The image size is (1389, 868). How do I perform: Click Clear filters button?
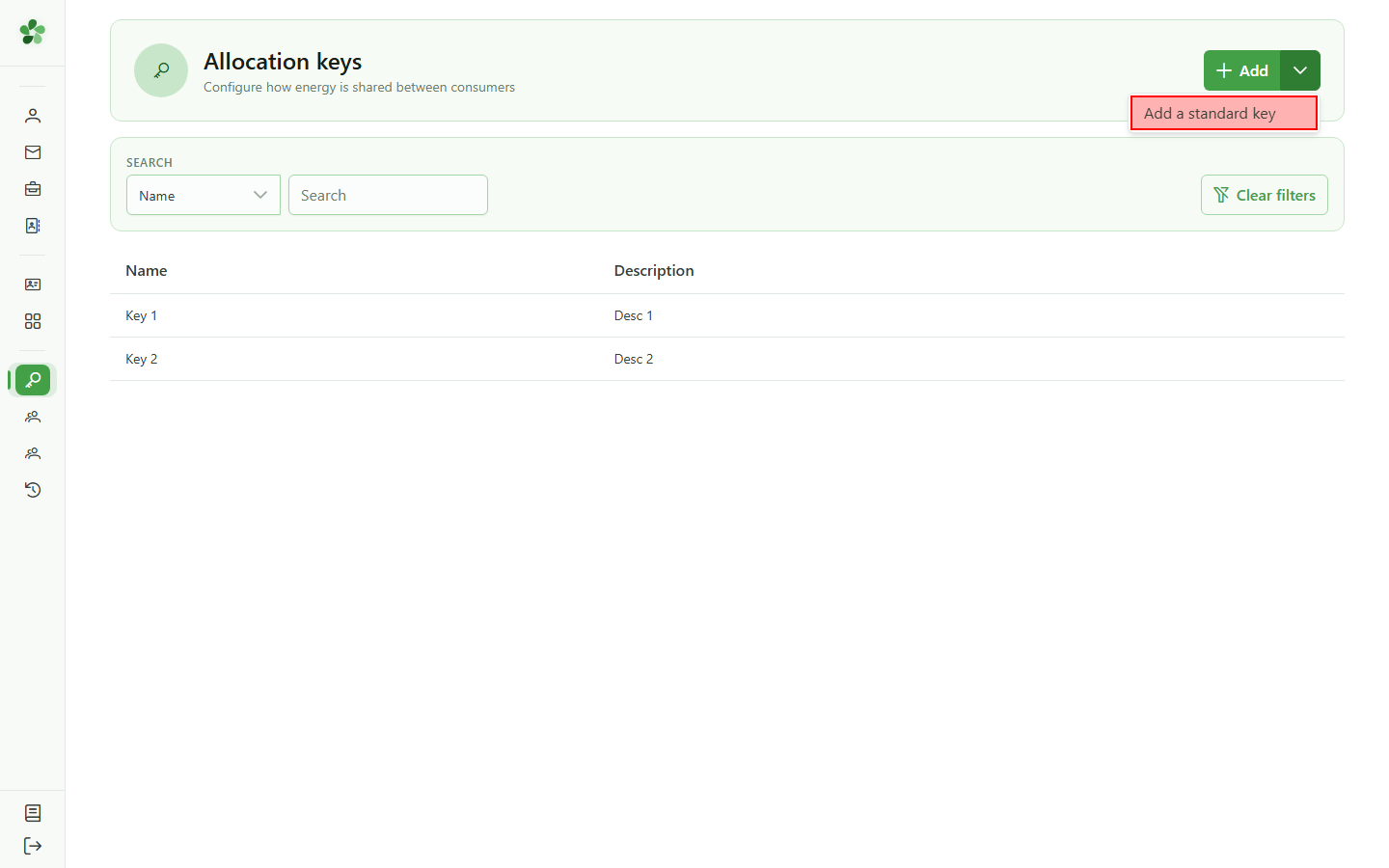pyautogui.click(x=1265, y=195)
